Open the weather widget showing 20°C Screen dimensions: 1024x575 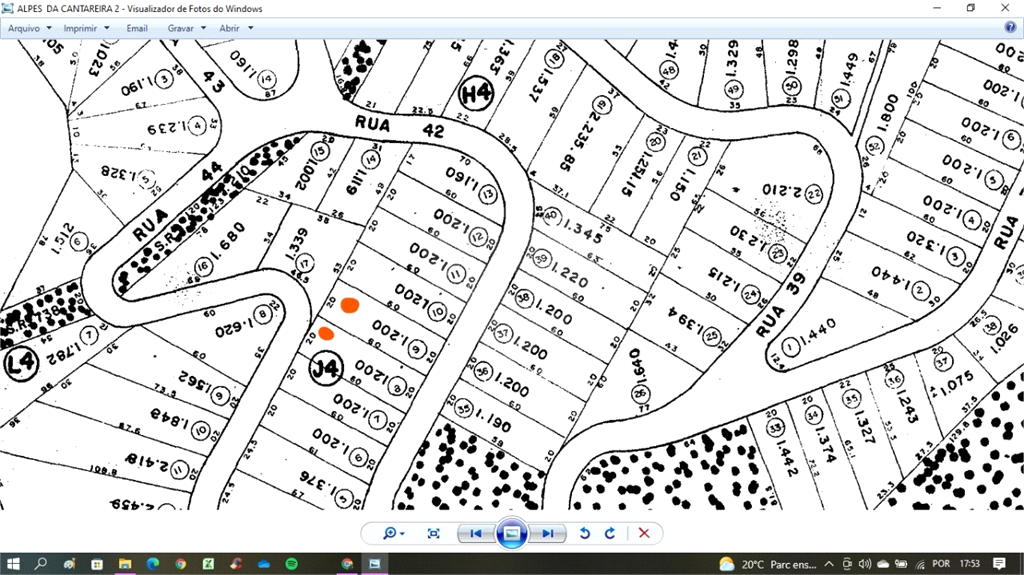pos(760,564)
